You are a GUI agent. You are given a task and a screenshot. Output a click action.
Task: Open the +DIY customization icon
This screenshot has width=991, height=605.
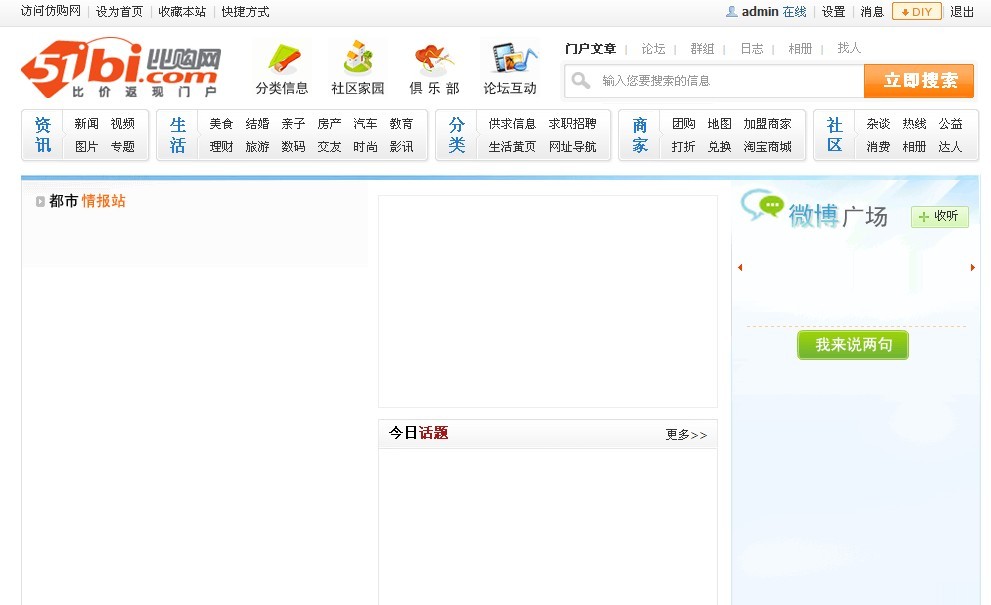pos(917,12)
